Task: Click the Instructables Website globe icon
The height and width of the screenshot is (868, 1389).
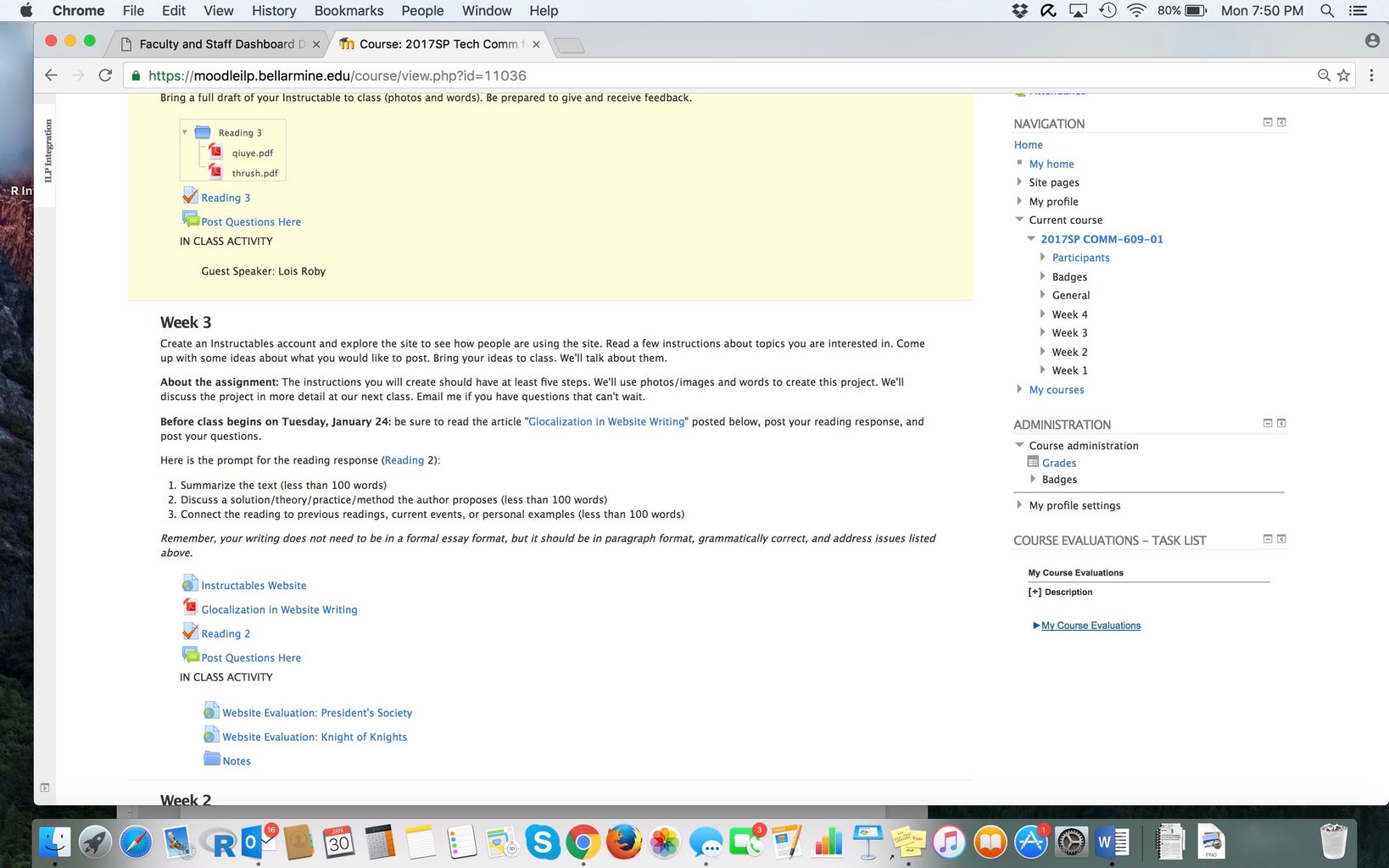Action: click(189, 583)
